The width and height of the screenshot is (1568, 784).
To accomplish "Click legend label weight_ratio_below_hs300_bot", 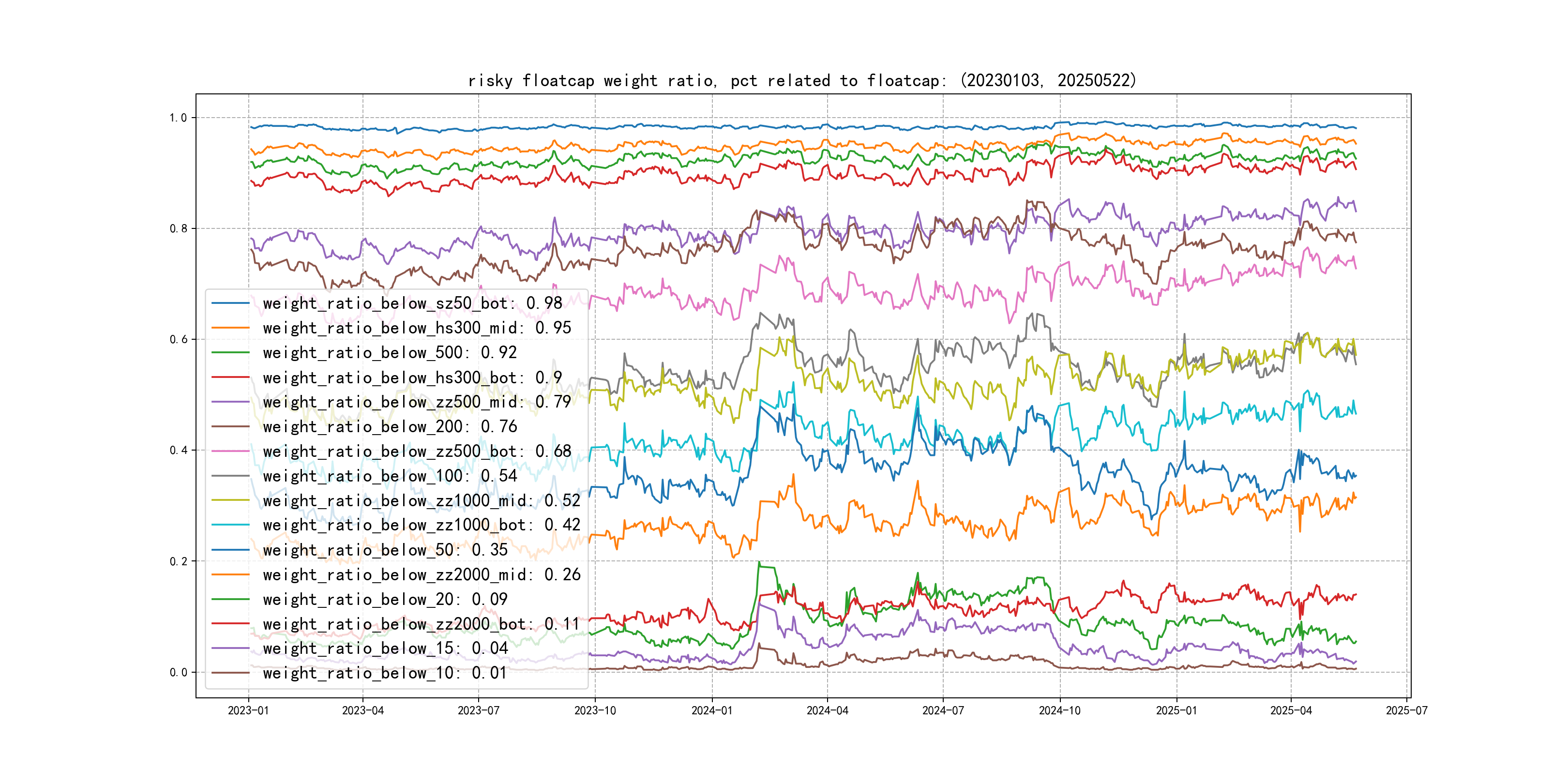I will pyautogui.click(x=412, y=377).
